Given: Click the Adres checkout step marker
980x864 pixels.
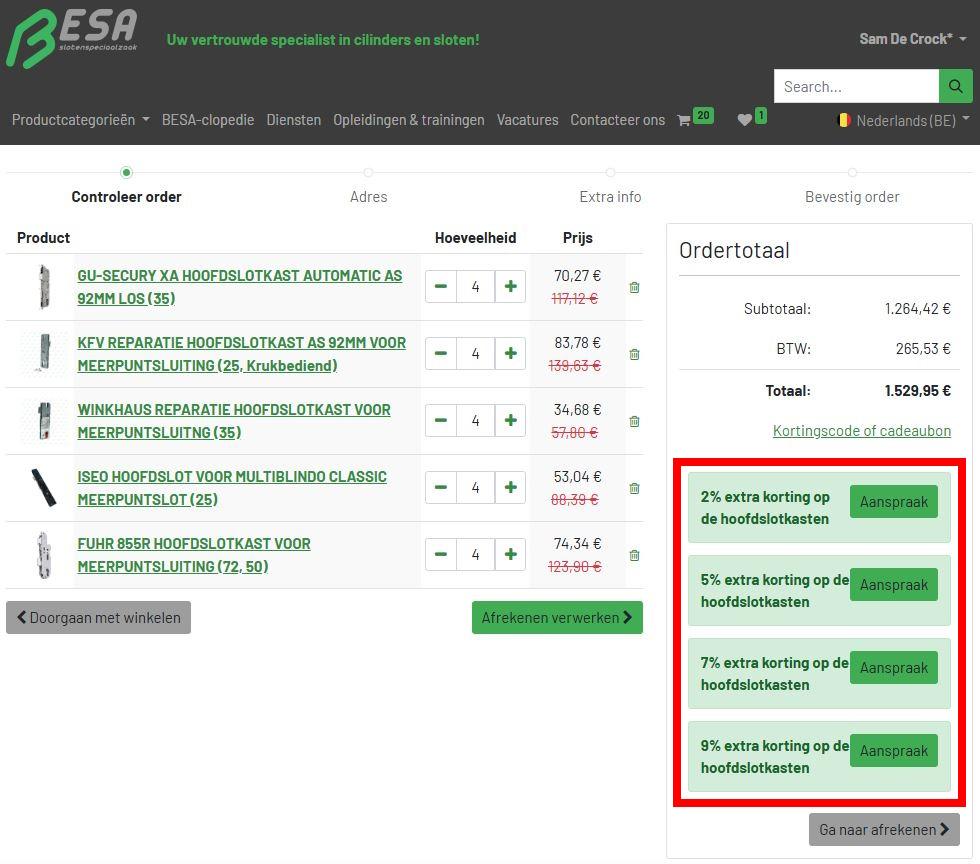Looking at the screenshot, I should pos(368,174).
